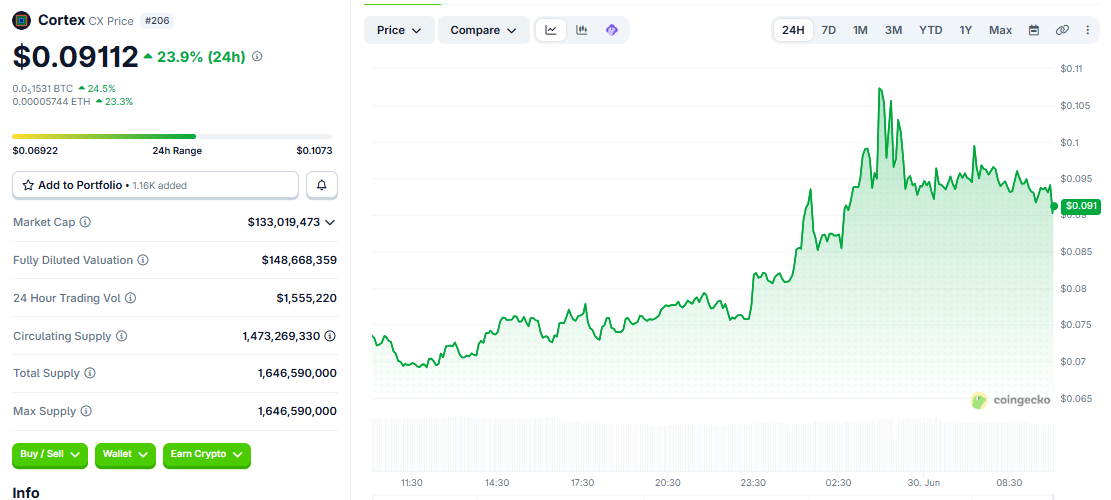Click the 23:30 time axis label
This screenshot has width=1111, height=500.
[753, 482]
